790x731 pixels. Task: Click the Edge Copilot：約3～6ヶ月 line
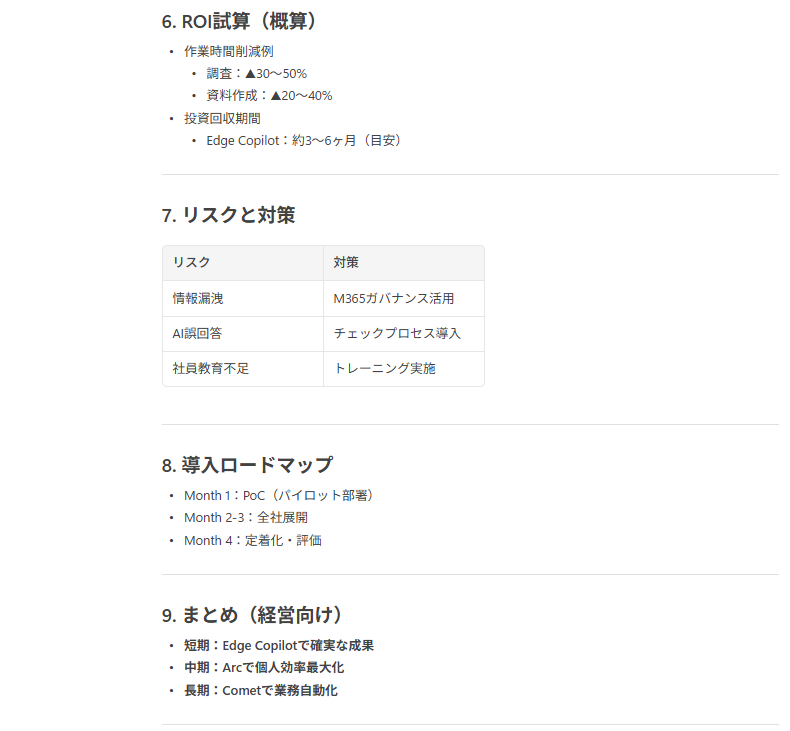[x=305, y=141]
